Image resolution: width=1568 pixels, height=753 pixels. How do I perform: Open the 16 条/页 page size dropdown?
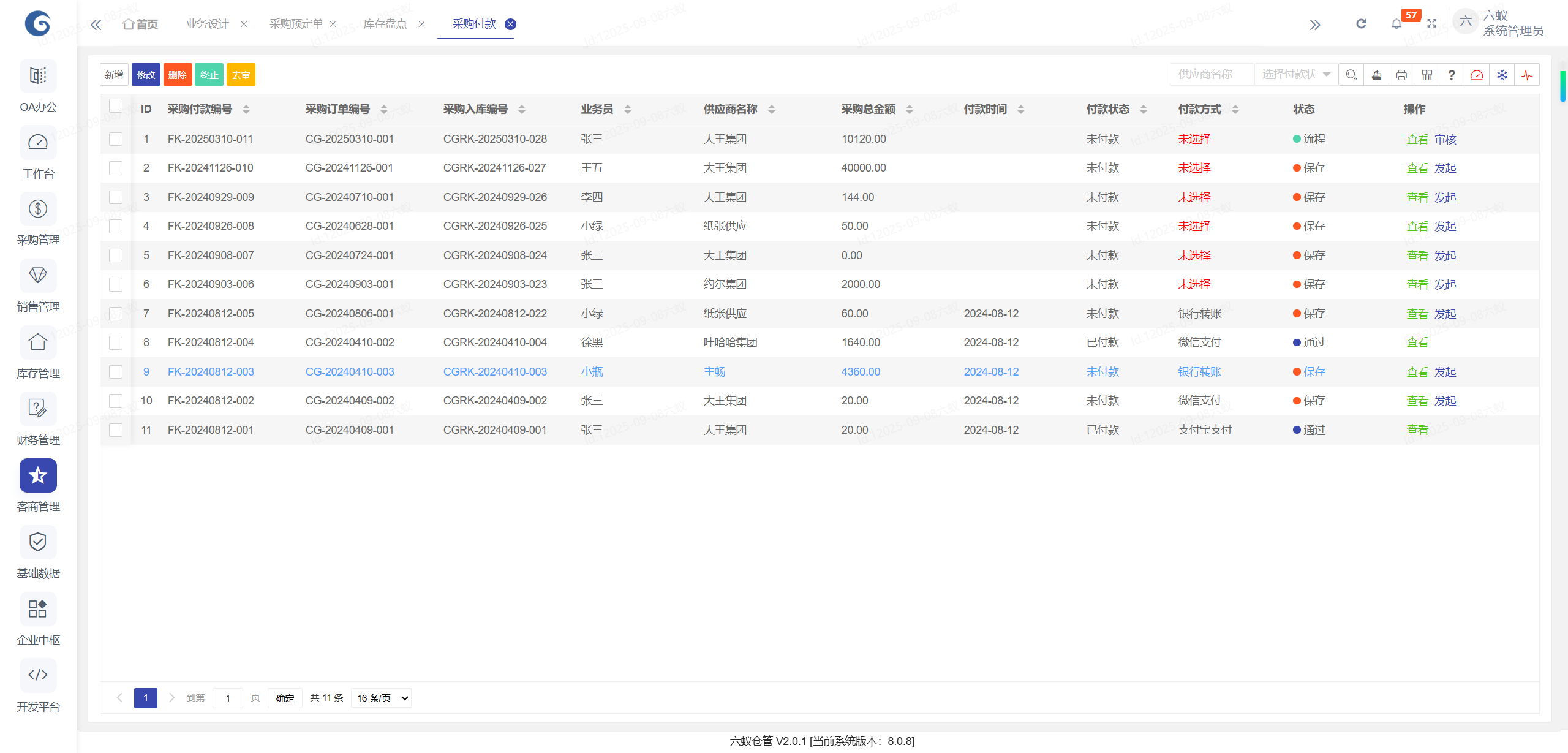381,698
